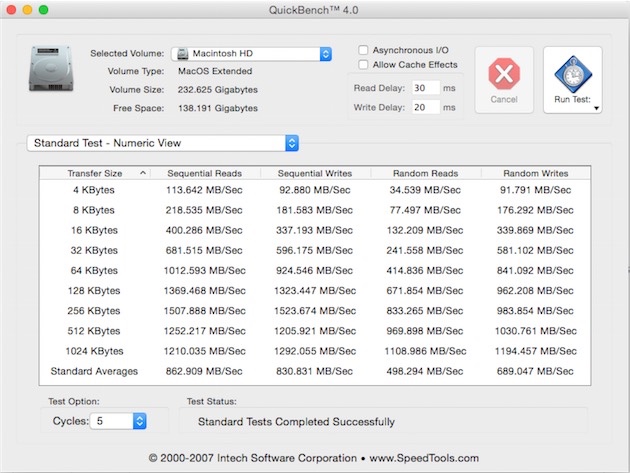Click the Read Delay input field
Viewport: 630px width, 473px height.
(426, 88)
